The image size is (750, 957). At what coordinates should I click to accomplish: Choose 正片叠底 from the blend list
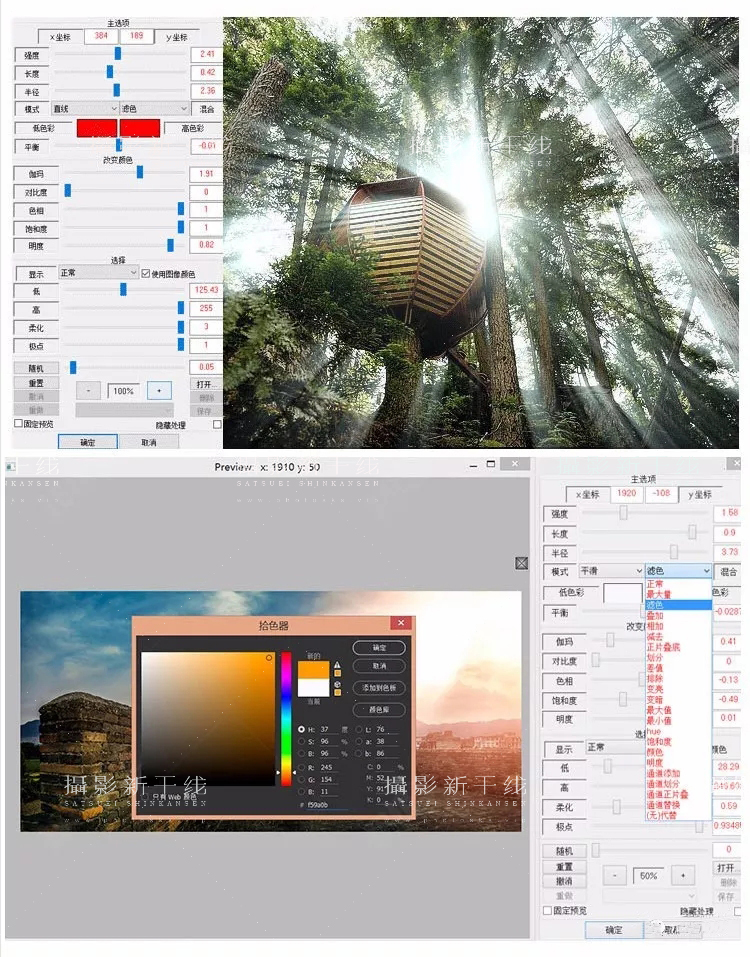(x=663, y=647)
